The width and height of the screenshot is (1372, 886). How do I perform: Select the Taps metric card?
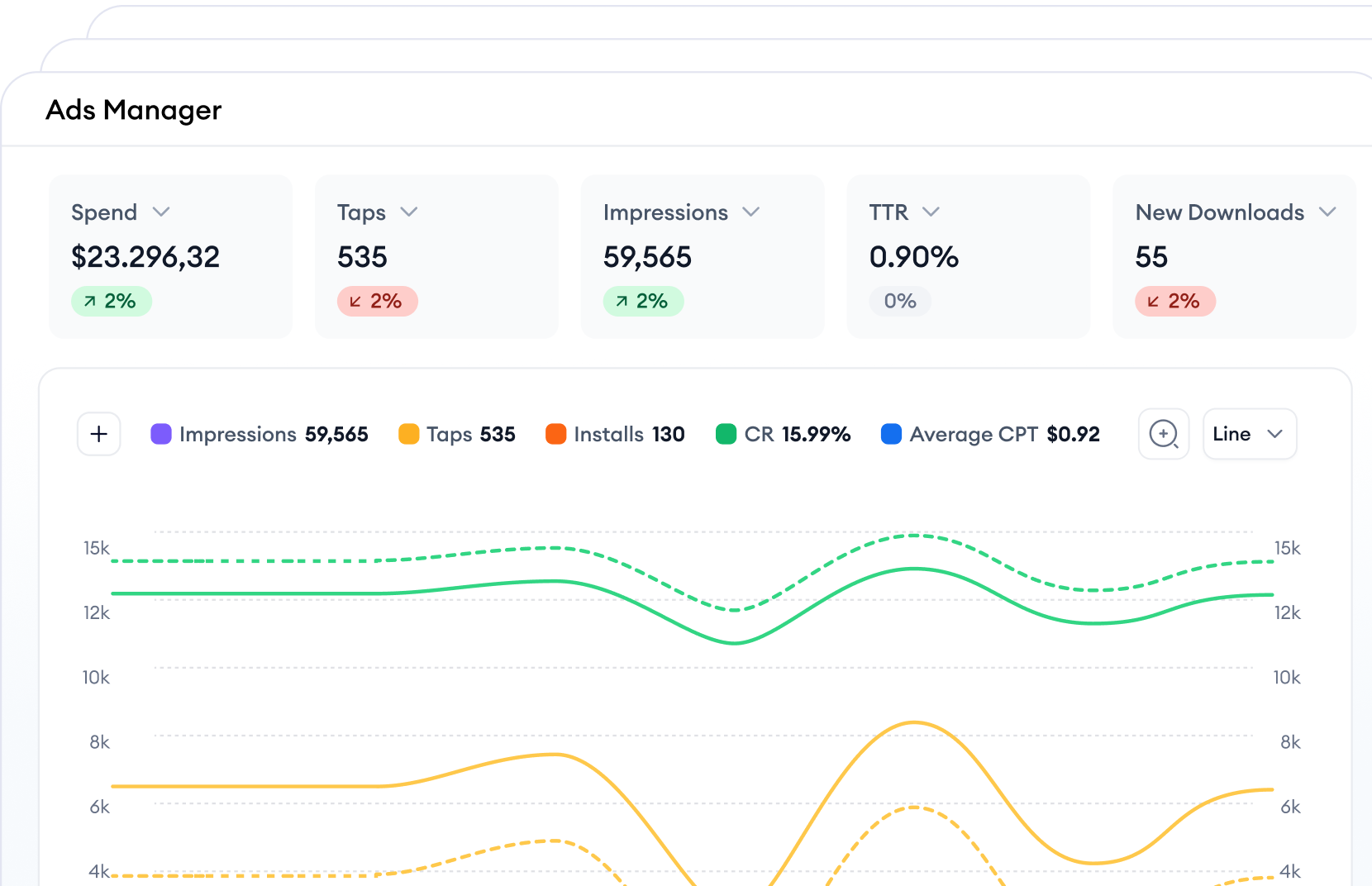436,256
